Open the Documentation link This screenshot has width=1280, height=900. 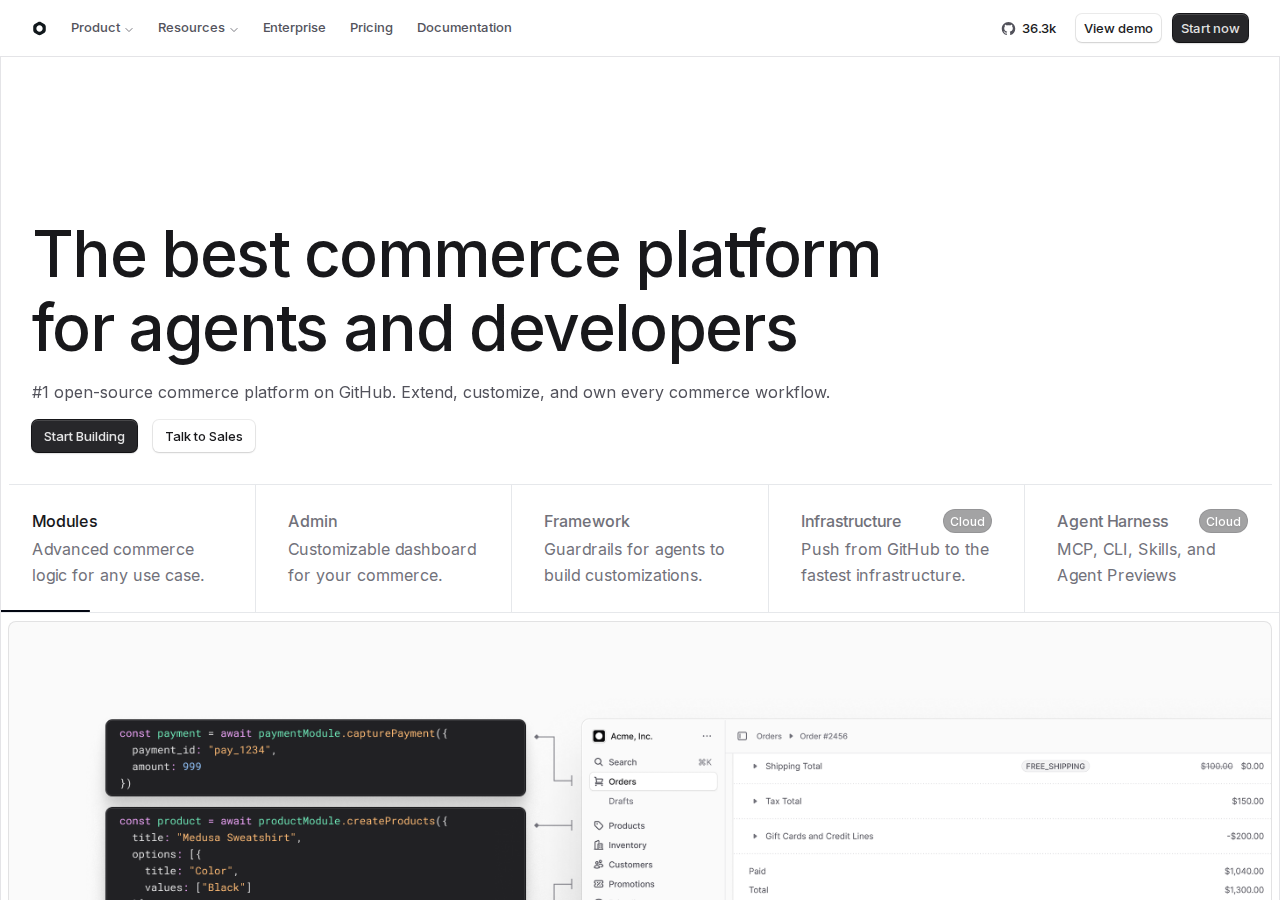point(464,28)
